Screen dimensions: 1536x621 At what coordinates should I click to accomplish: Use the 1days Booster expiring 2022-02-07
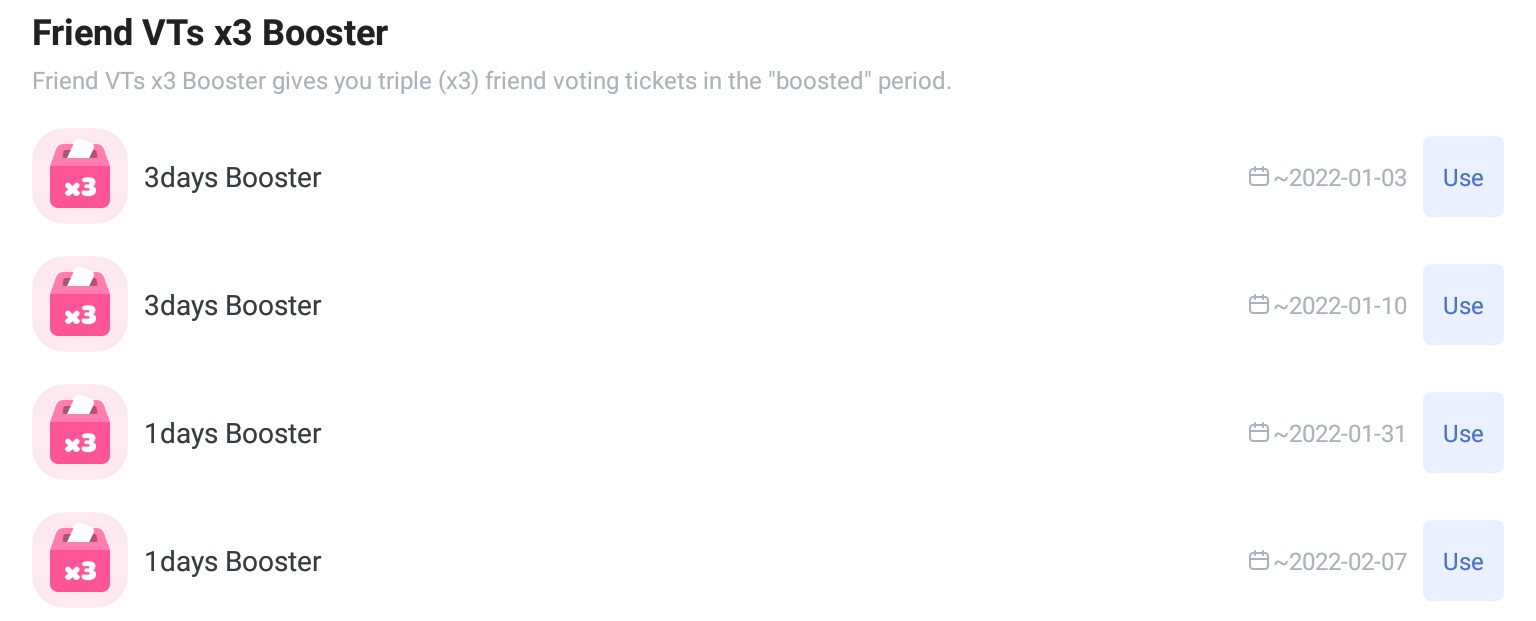point(1462,561)
